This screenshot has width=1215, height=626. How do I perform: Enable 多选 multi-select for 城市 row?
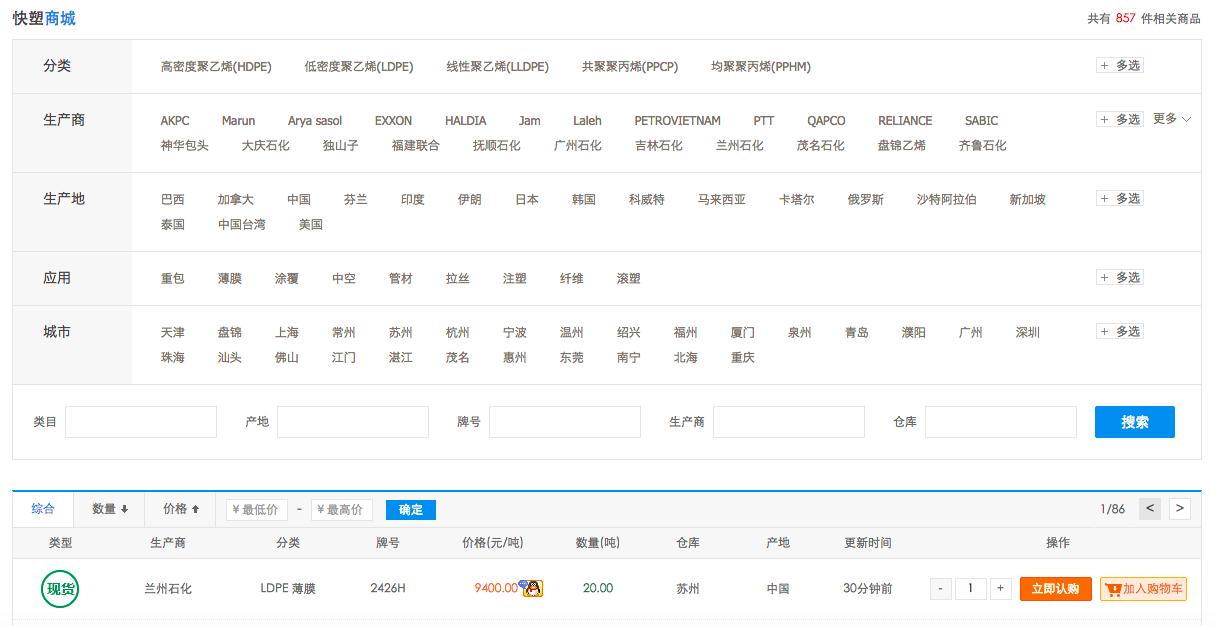(x=1120, y=332)
